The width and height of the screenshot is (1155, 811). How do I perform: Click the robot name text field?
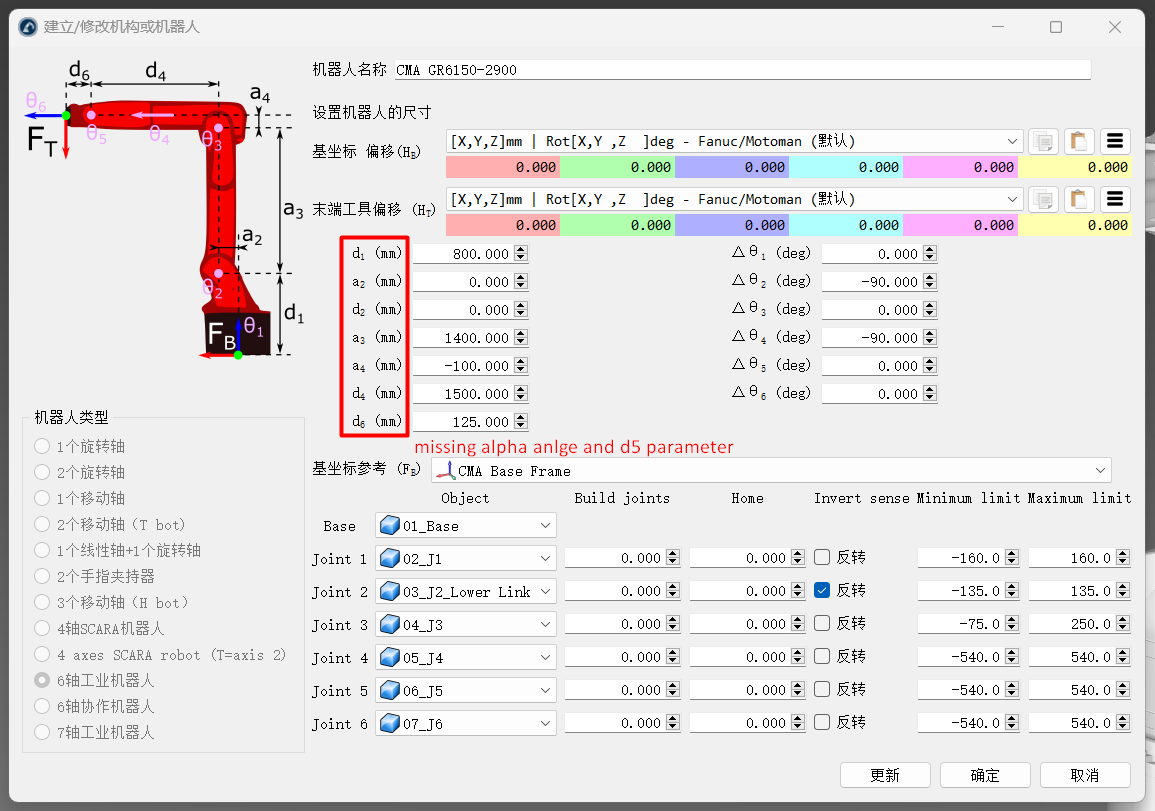tap(740, 70)
